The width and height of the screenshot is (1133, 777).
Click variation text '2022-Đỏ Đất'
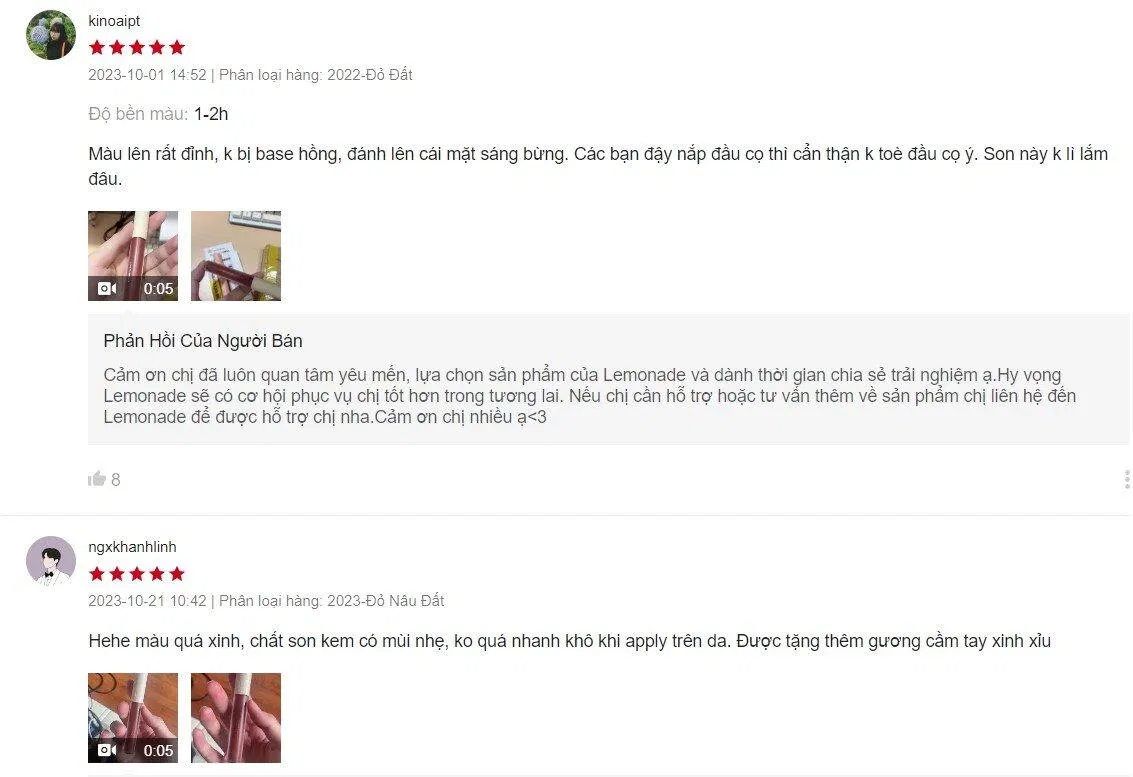point(370,74)
